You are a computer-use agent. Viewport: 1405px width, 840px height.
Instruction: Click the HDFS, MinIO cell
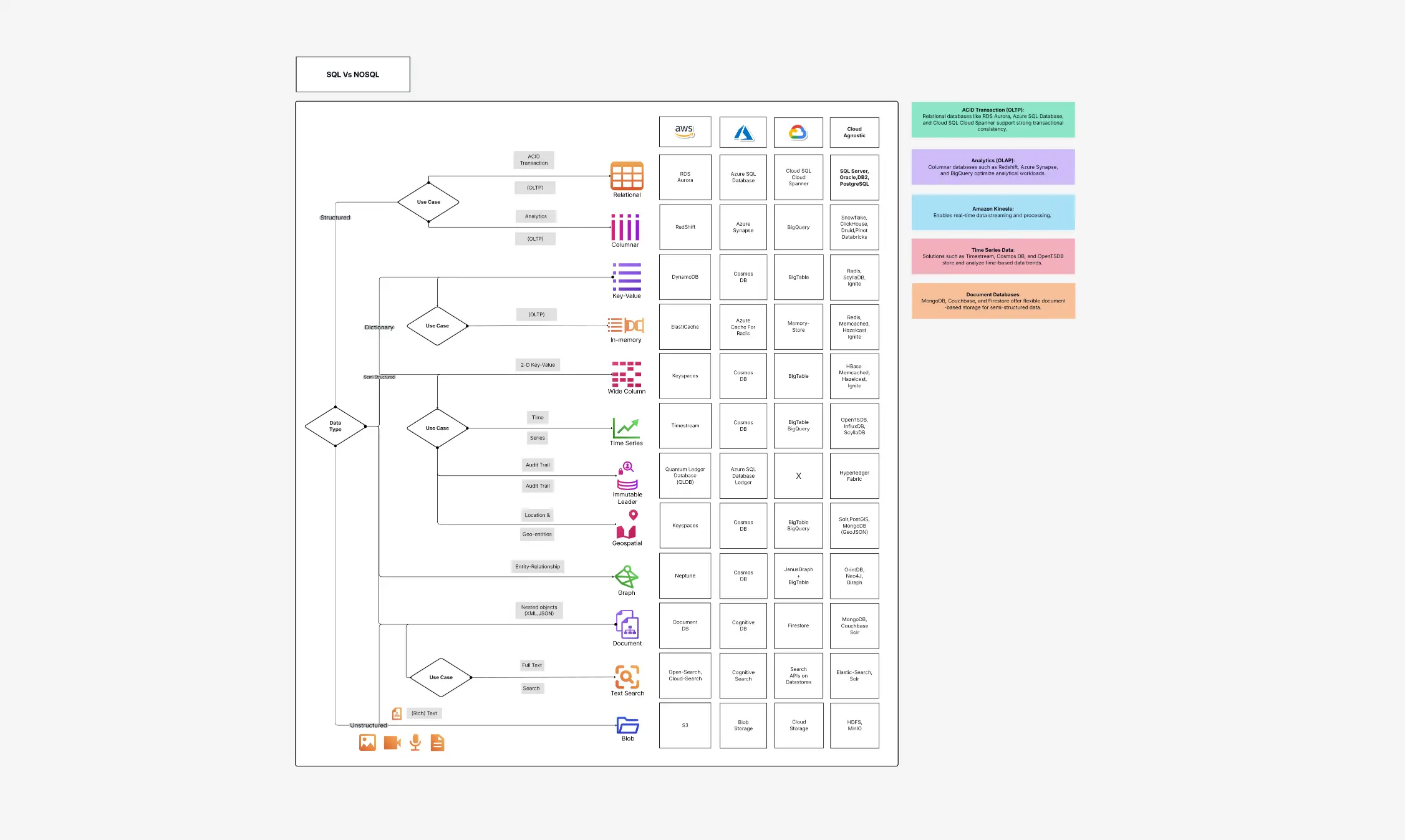854,725
